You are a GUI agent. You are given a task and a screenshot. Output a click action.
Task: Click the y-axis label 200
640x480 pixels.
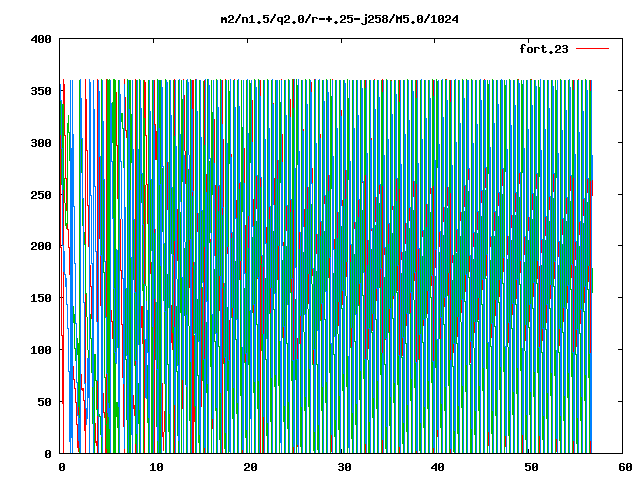(x=41, y=246)
